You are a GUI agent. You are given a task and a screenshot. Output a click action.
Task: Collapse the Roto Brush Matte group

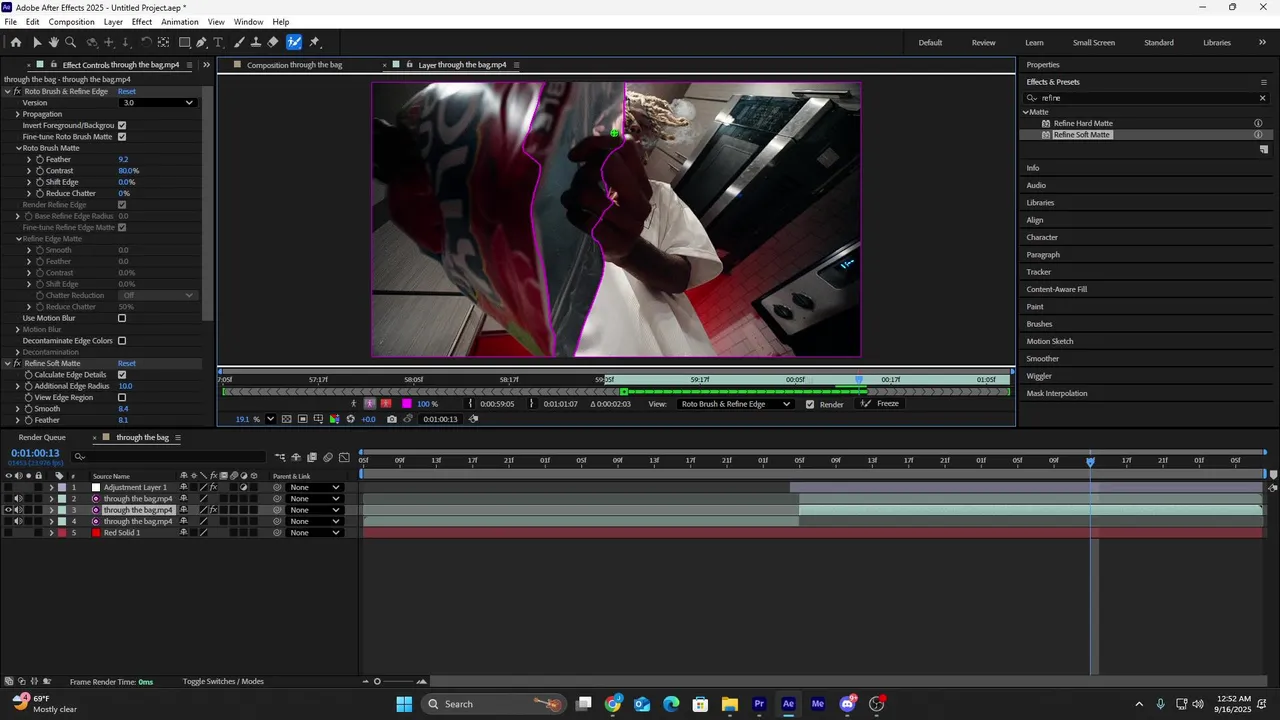18,148
